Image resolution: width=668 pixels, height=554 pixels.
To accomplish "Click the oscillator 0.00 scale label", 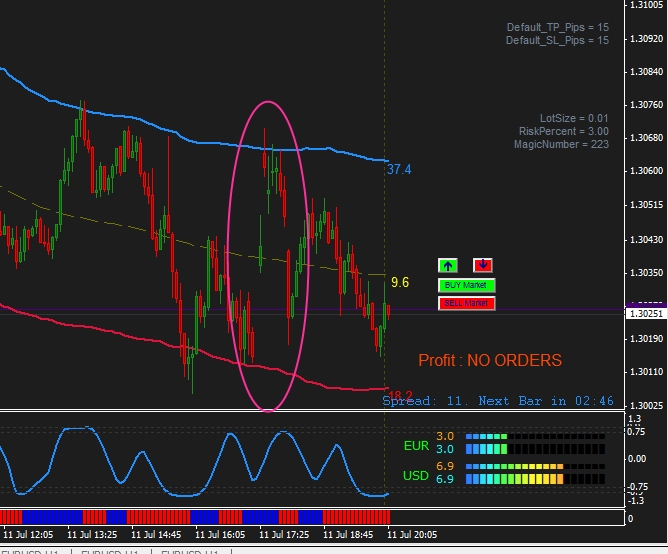I will point(637,459).
